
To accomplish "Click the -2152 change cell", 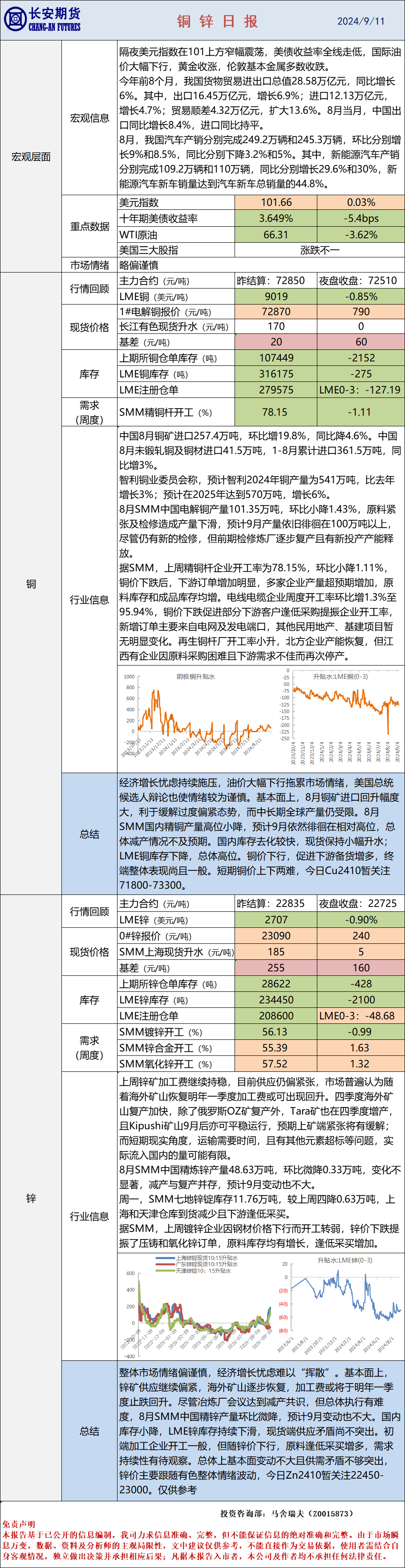I will 360,358.
